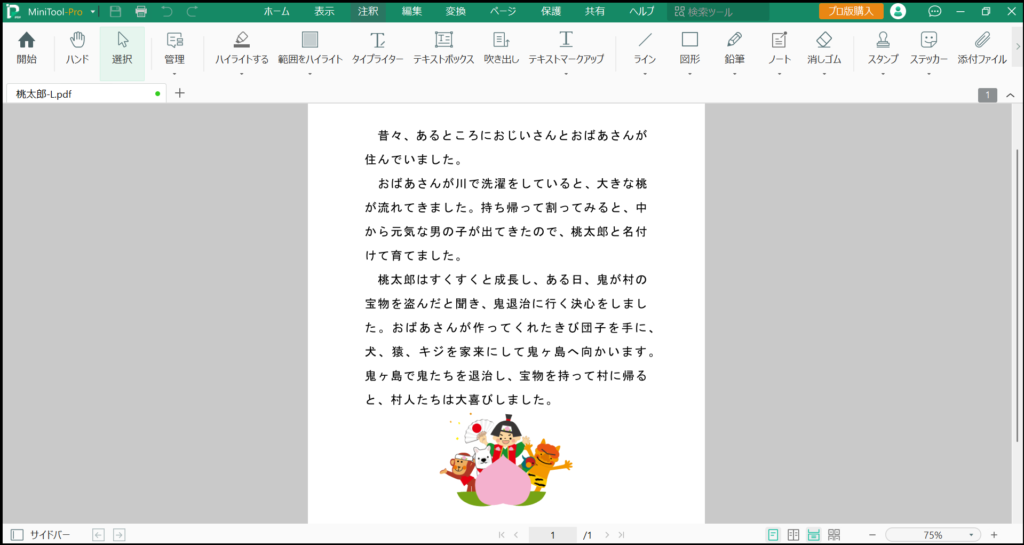
Task: Toggle the サイドバー sidebar panel
Action: [40, 535]
